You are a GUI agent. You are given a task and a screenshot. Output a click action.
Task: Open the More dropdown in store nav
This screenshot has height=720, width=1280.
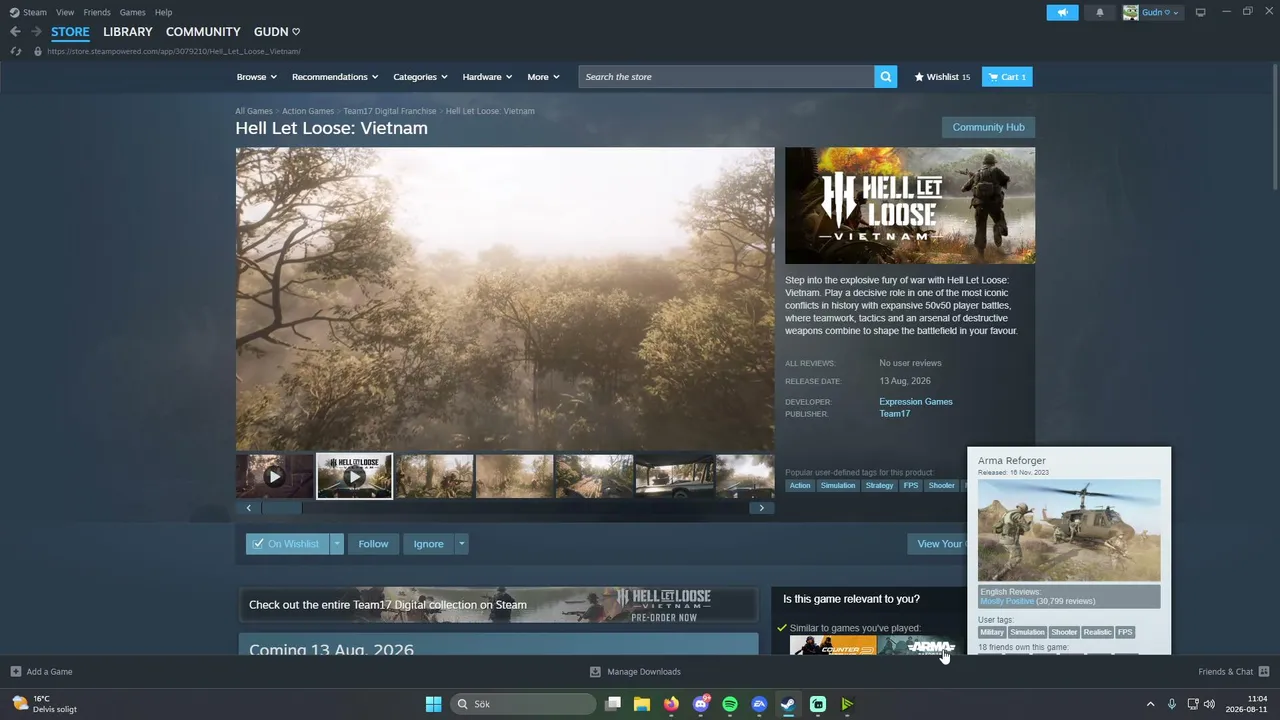[x=543, y=77]
